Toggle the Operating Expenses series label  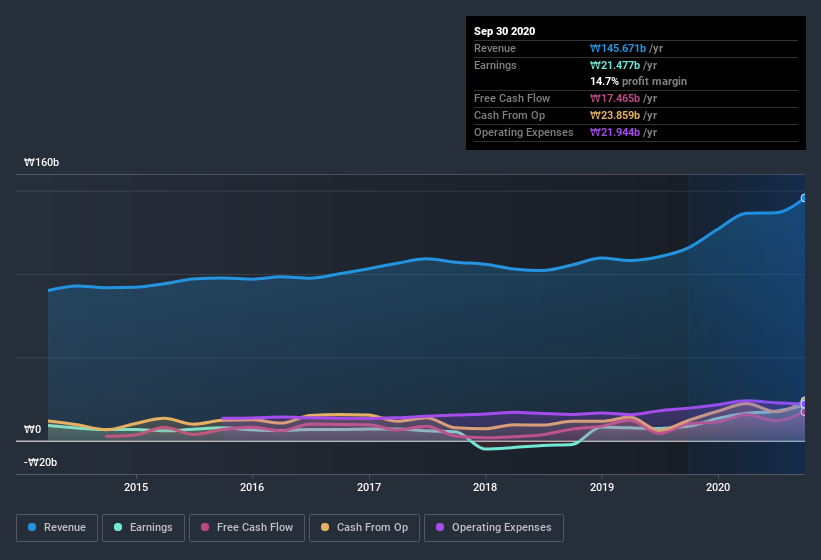click(x=501, y=527)
